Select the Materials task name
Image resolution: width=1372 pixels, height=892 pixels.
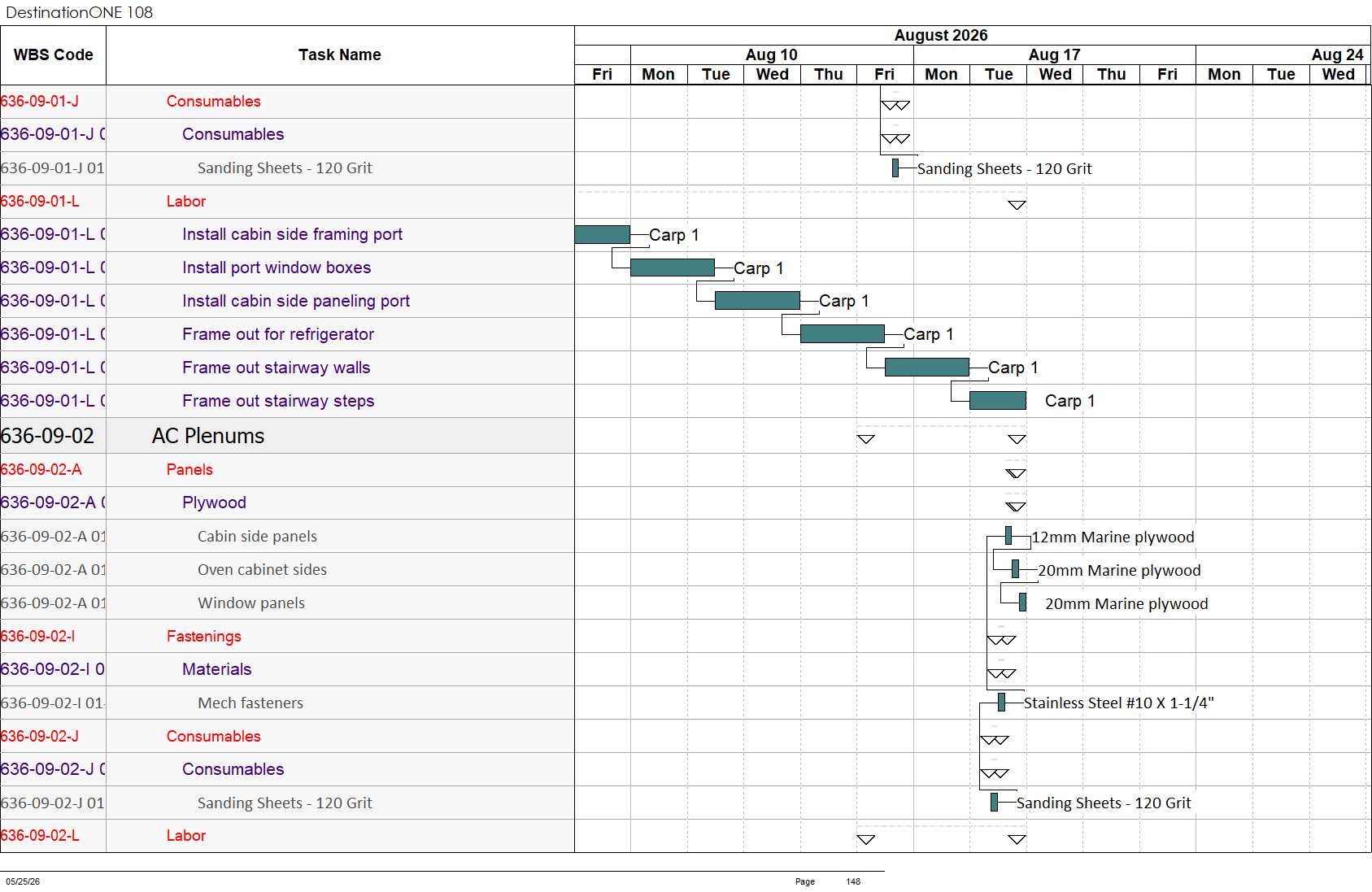coord(217,669)
